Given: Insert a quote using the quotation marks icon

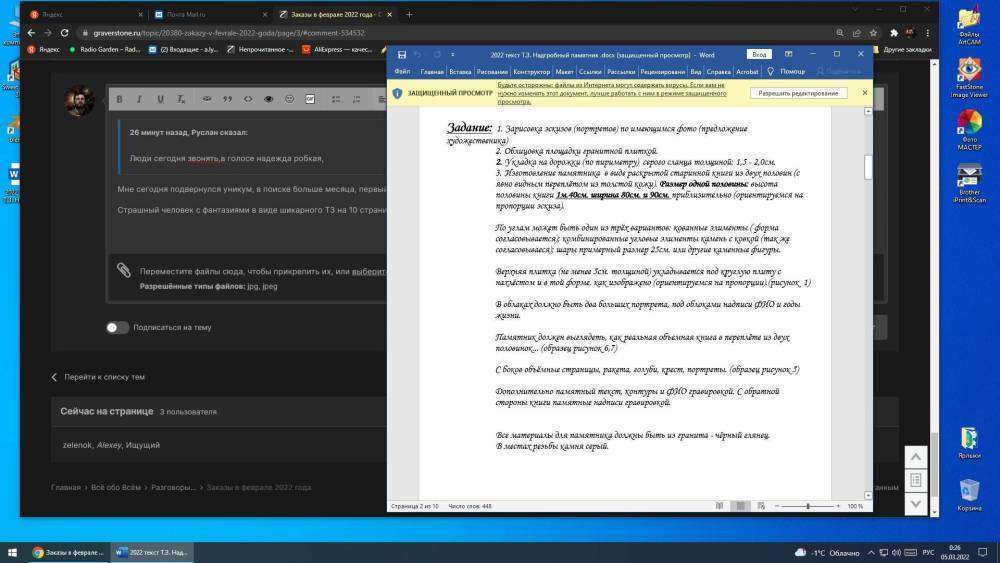Looking at the screenshot, I should pos(227,99).
